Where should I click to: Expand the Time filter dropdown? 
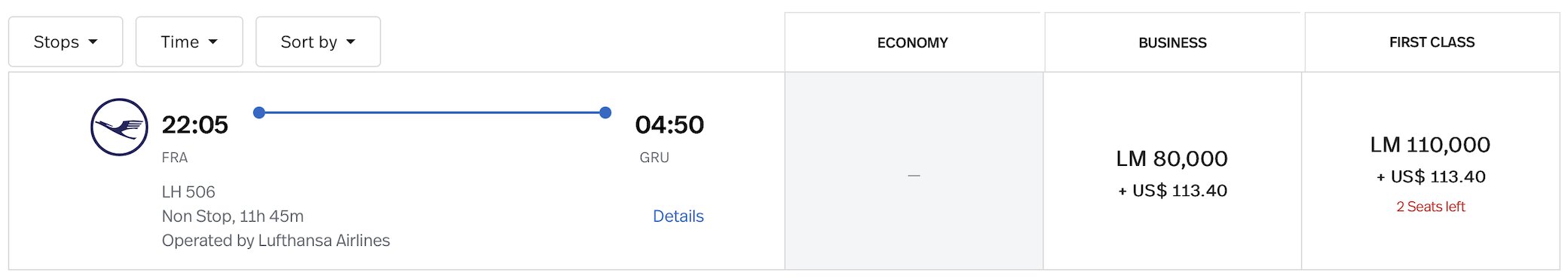point(189,41)
